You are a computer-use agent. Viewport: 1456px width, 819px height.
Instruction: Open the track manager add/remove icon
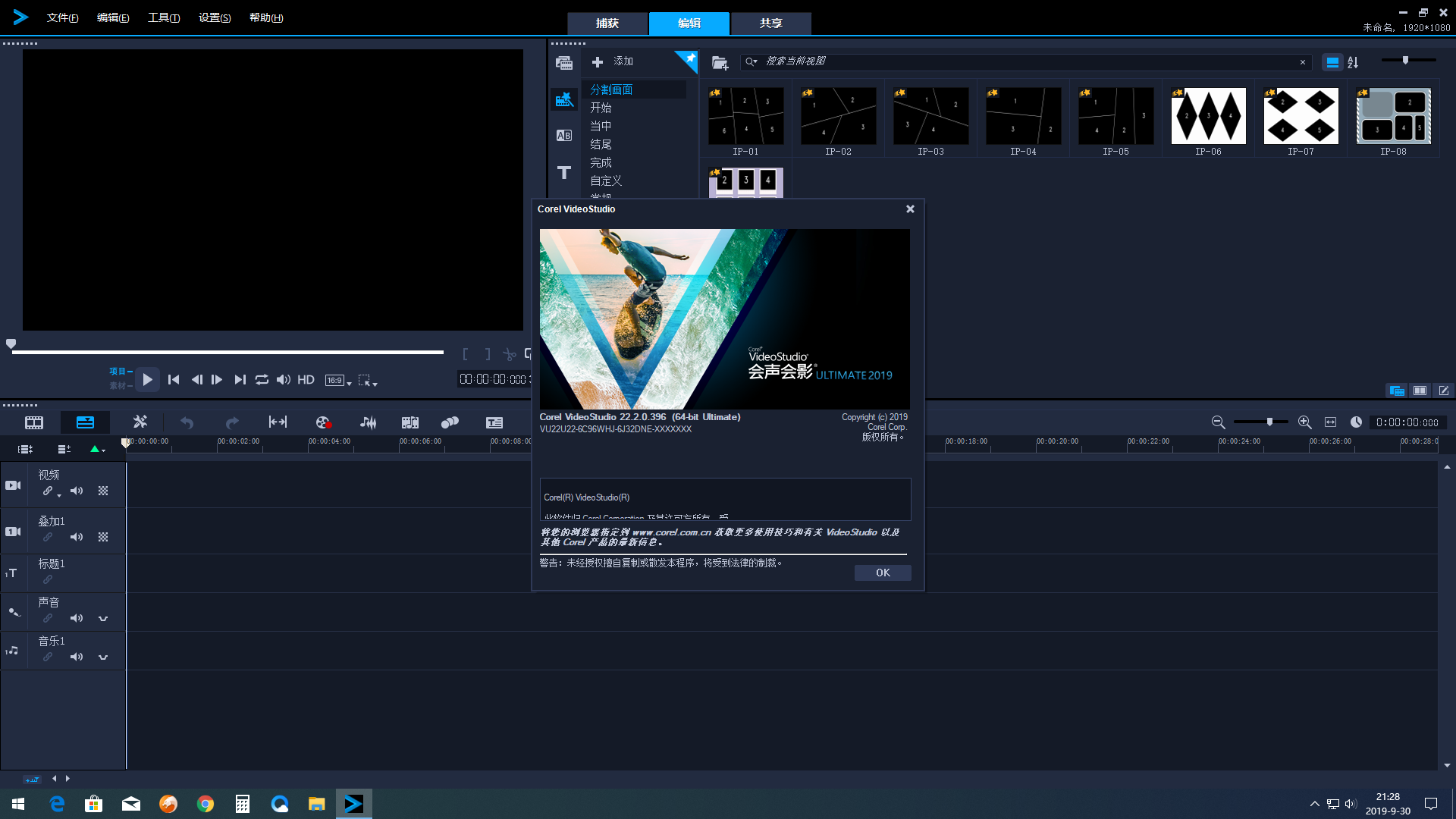coord(64,449)
